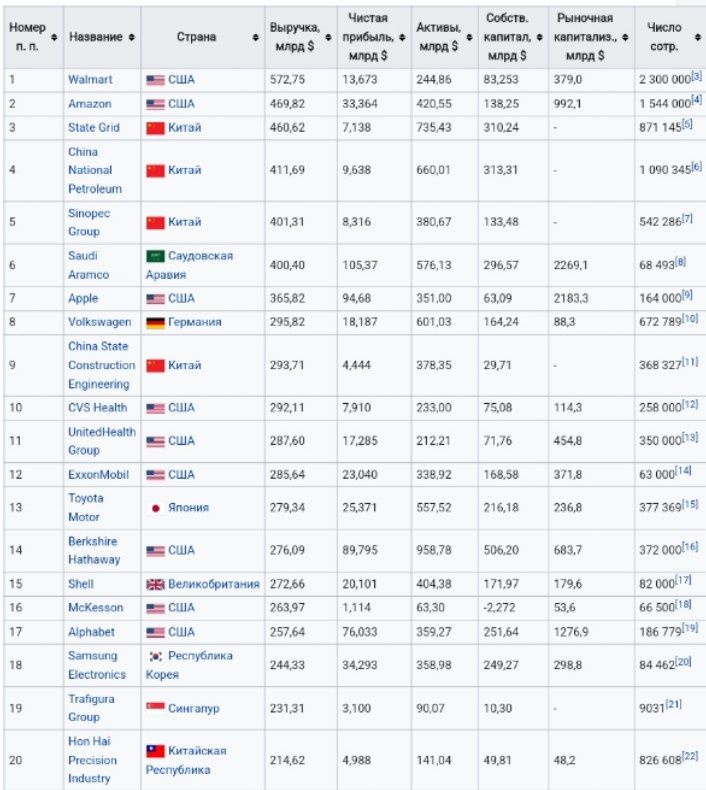Image resolution: width=706 pixels, height=790 pixels.
Task: Open the Samsung Electronics link
Action: (97, 665)
